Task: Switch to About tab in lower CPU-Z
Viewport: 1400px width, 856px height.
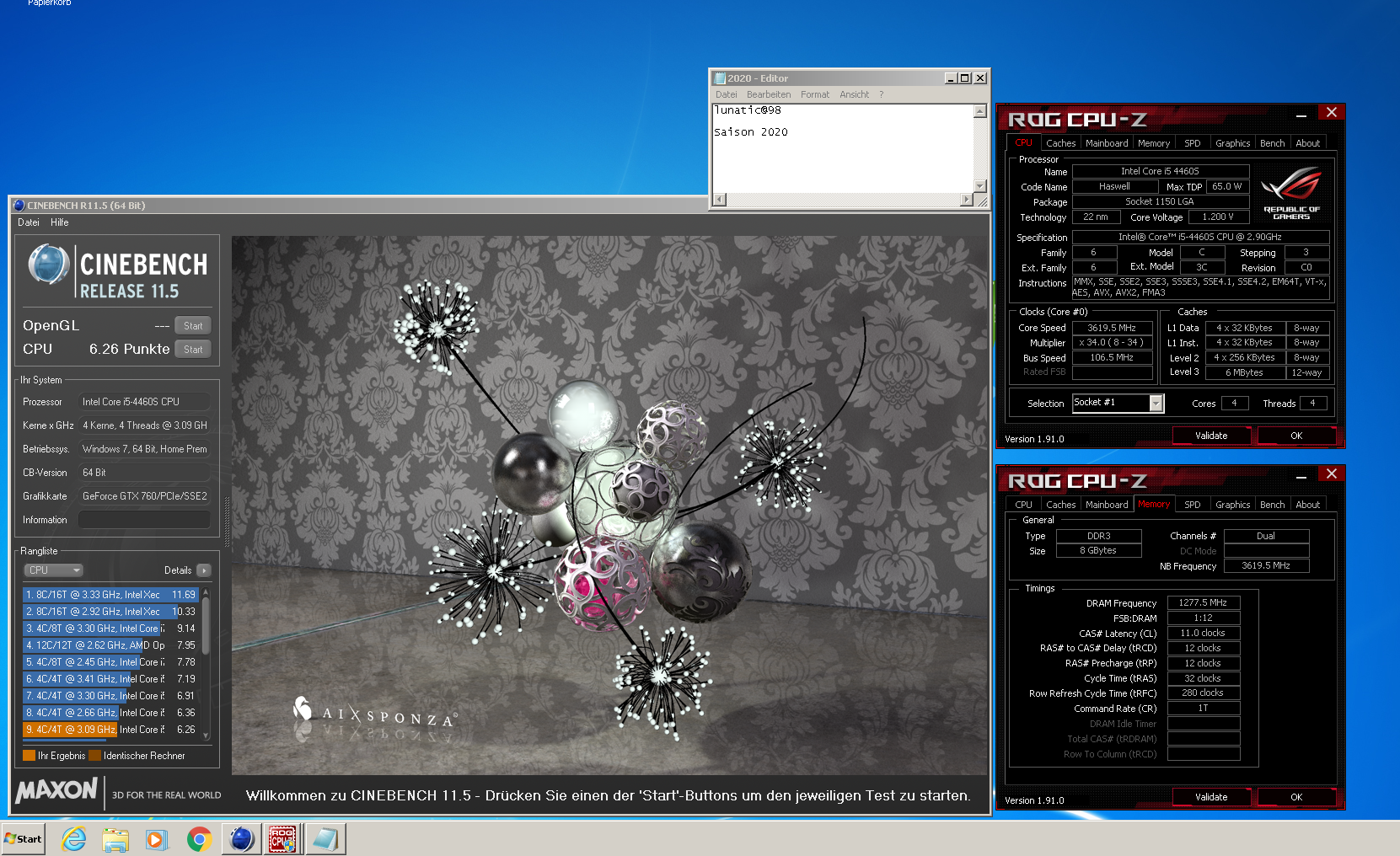Action: [x=1307, y=505]
